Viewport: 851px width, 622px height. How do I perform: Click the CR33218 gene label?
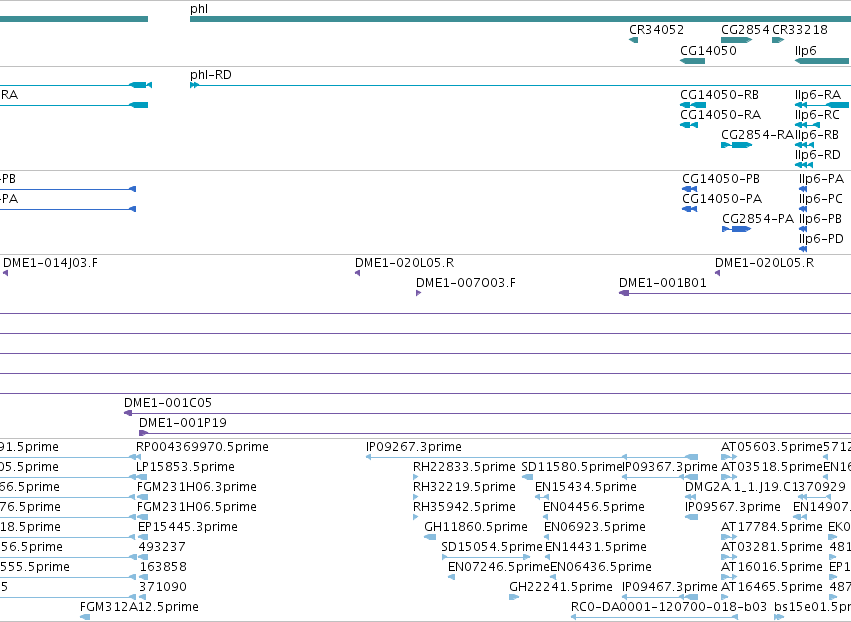tap(800, 30)
